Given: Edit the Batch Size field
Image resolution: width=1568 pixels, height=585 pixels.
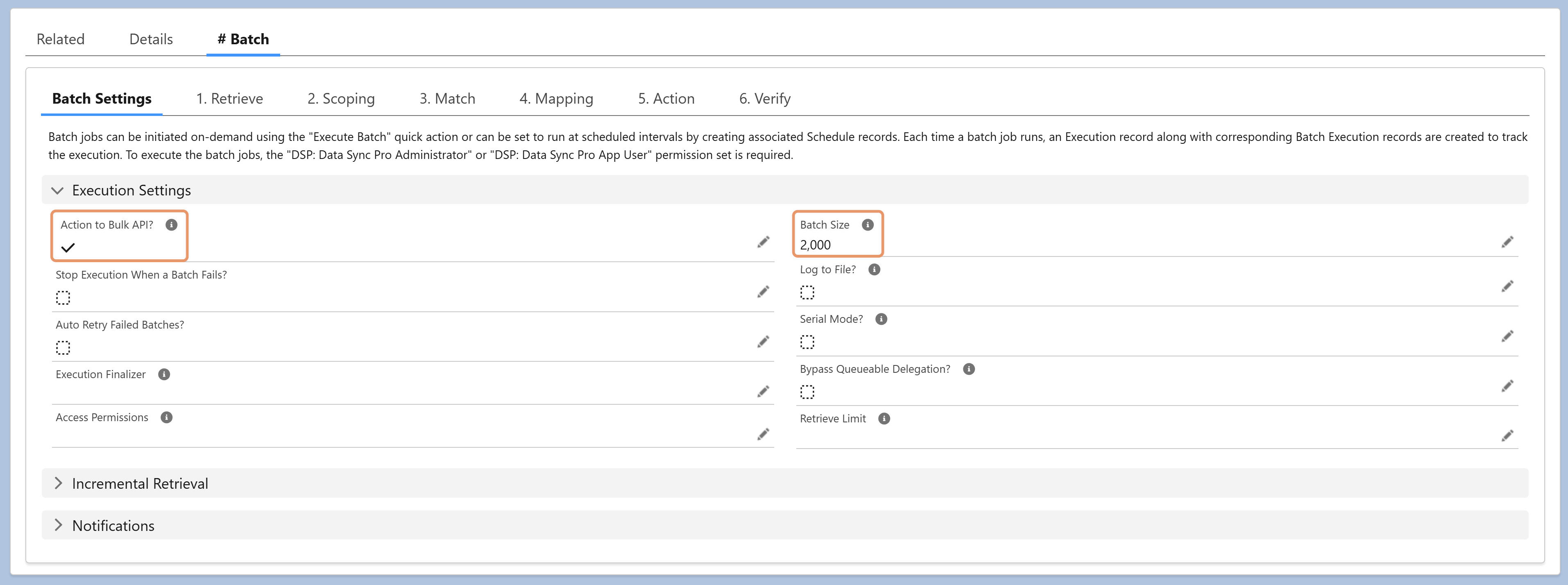Looking at the screenshot, I should point(1508,242).
